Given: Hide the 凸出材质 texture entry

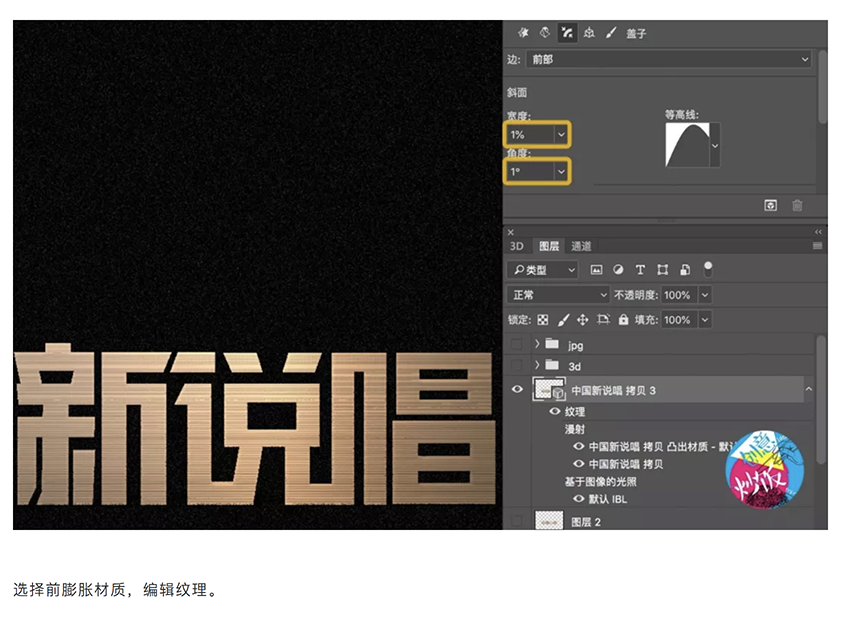Looking at the screenshot, I should tap(579, 446).
